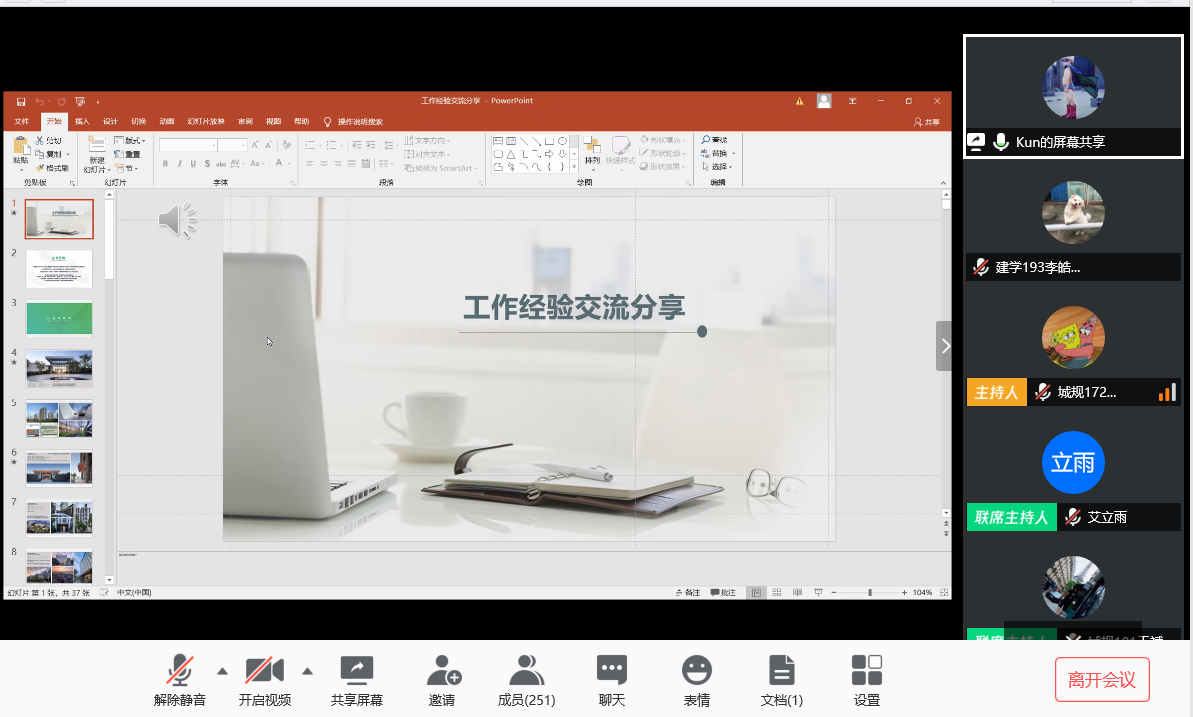Click the speaker audio icon on slide
Viewport: 1193px width, 717px height.
[x=177, y=220]
